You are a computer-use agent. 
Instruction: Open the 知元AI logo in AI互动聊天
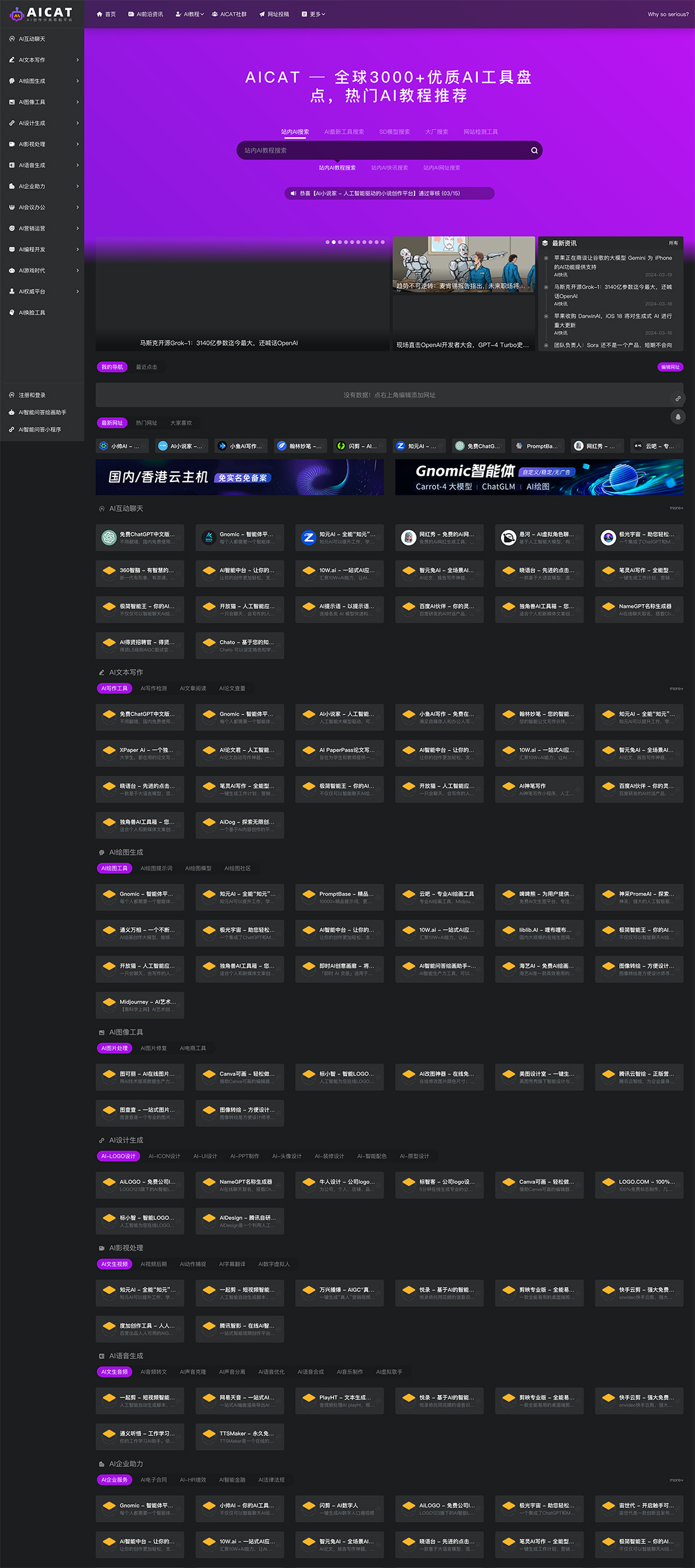pyautogui.click(x=309, y=538)
